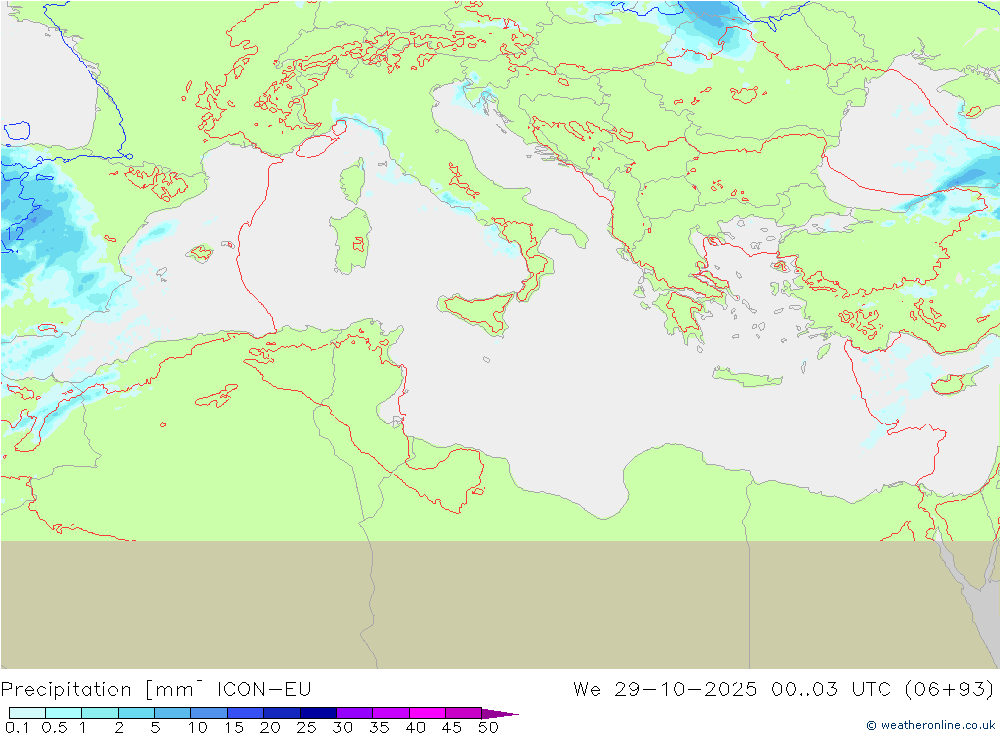Screen dimensions: 1000x733
Task: Pick the 15–20 mm blue legend swatch
Action: click(246, 713)
